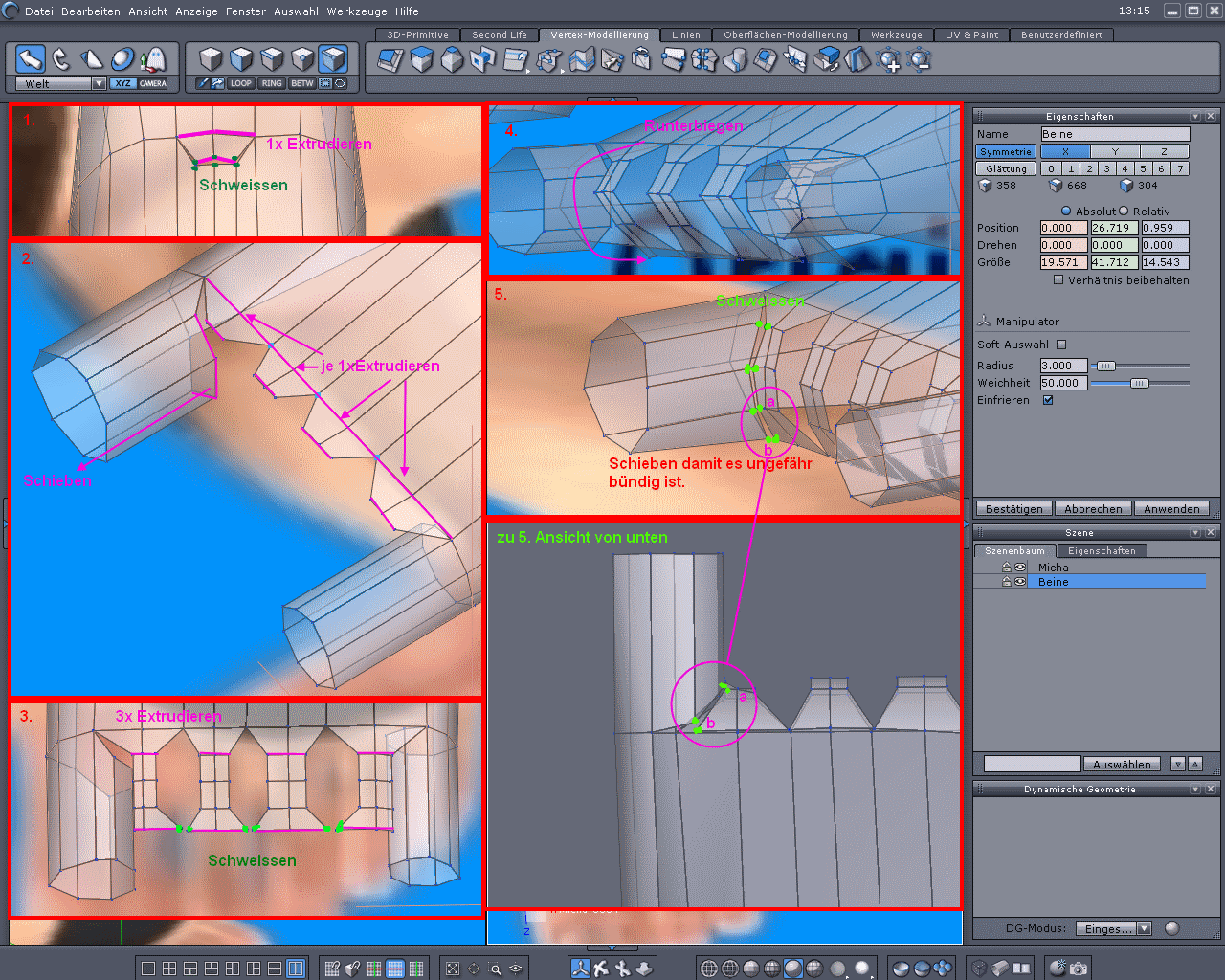The height and width of the screenshot is (980, 1225).
Task: Collapse the Dynamische Geometrie panel arrow
Action: pos(1195,790)
